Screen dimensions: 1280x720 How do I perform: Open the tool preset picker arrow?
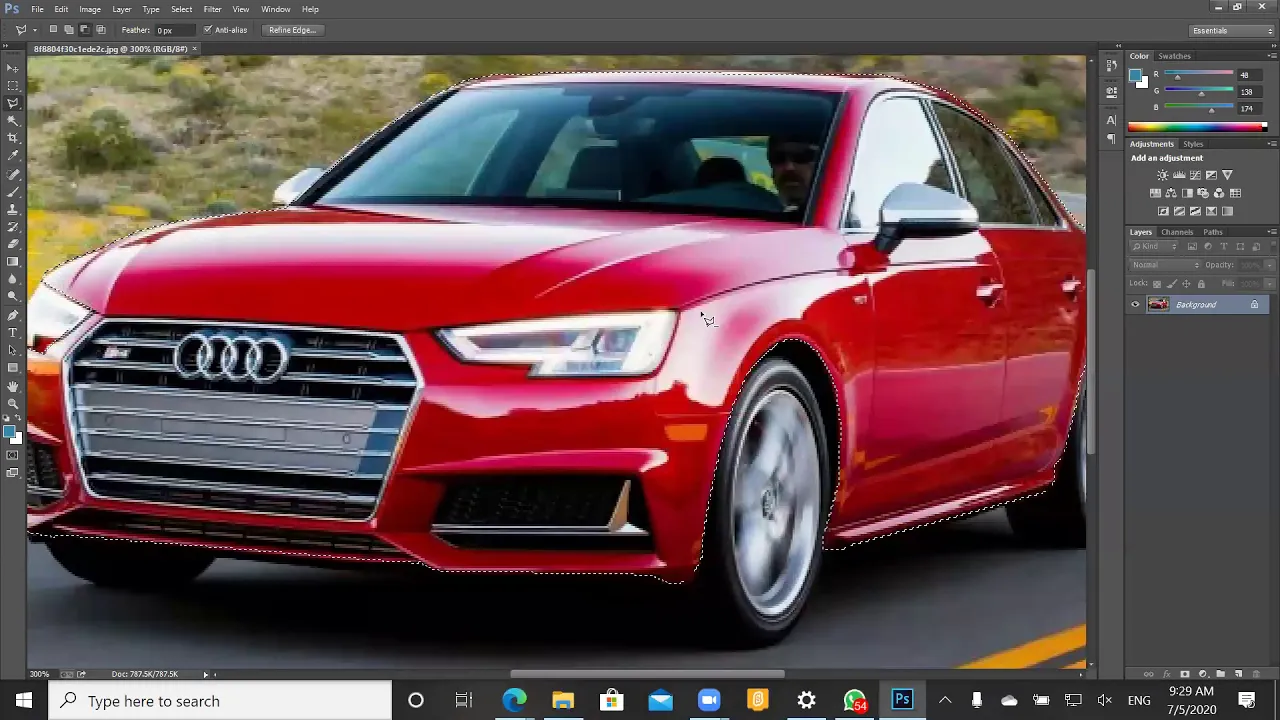(x=35, y=30)
